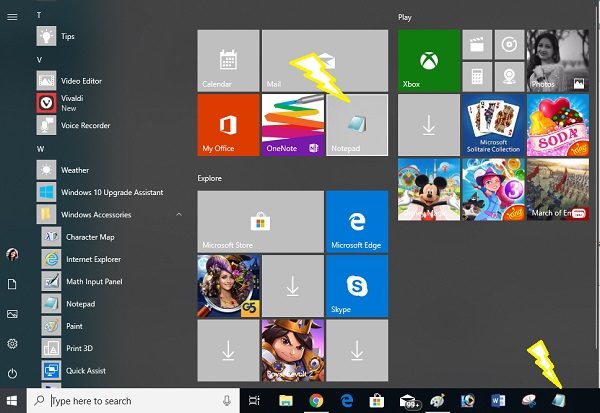Screen dimensions: 600x413
Task: Open the Settings gear in Start sidebar
Action: point(12,343)
